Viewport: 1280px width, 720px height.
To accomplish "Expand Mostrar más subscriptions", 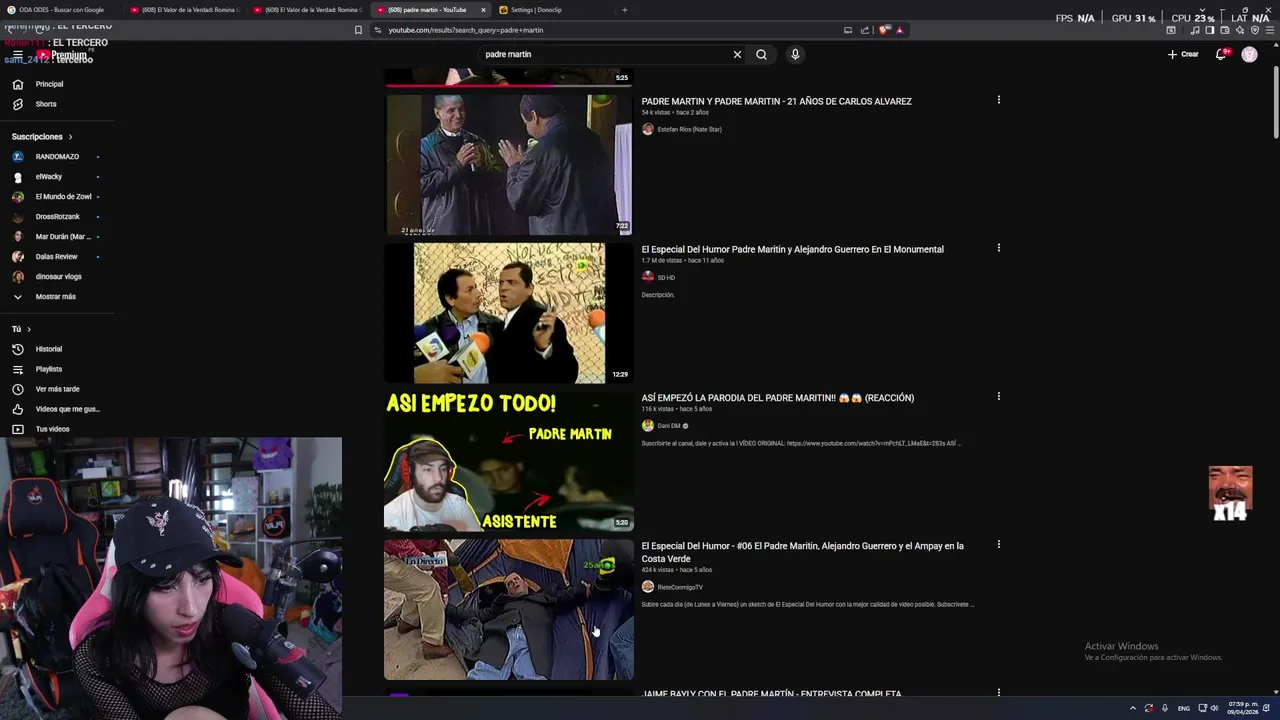I will click(57, 297).
